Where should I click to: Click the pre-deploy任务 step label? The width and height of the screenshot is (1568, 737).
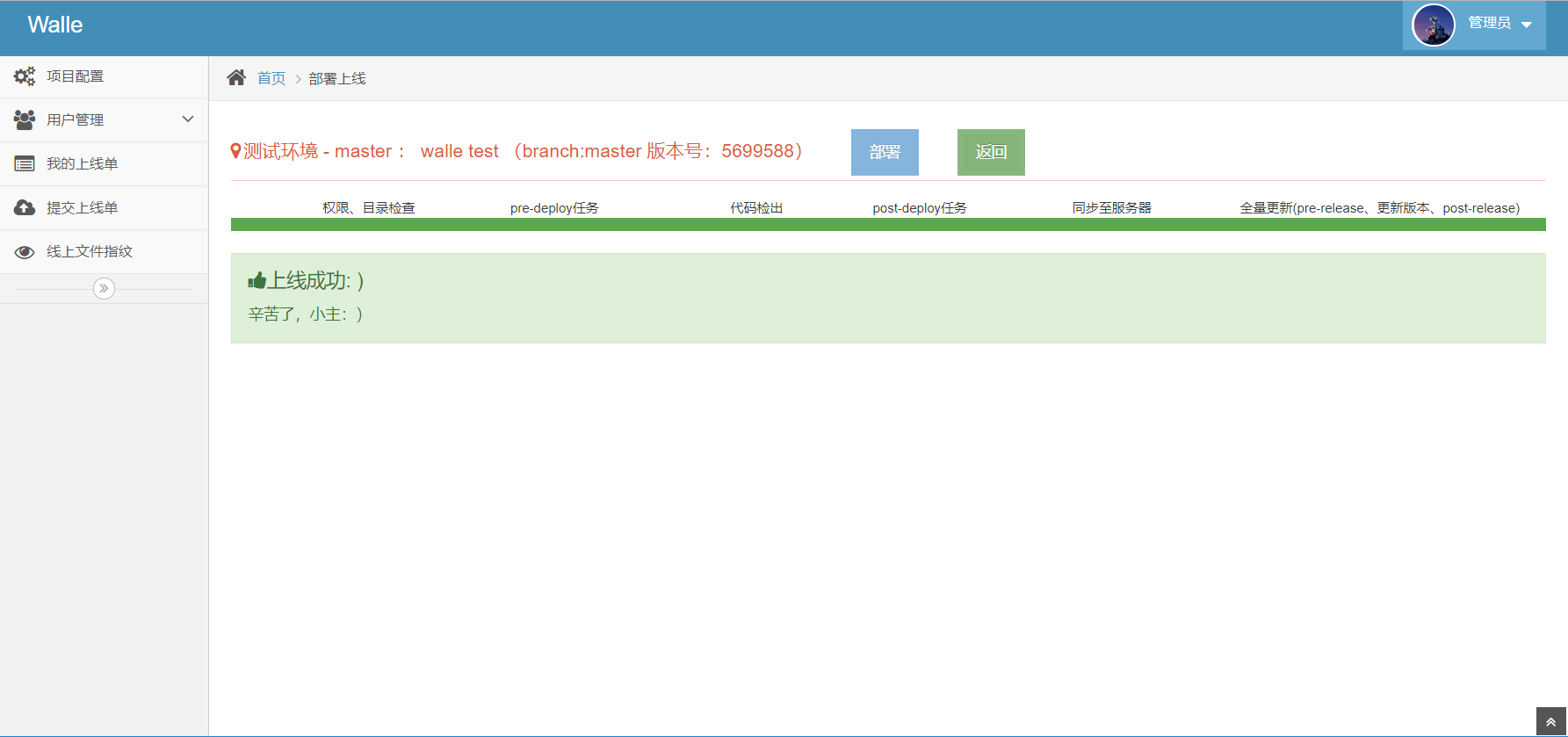pyautogui.click(x=554, y=208)
